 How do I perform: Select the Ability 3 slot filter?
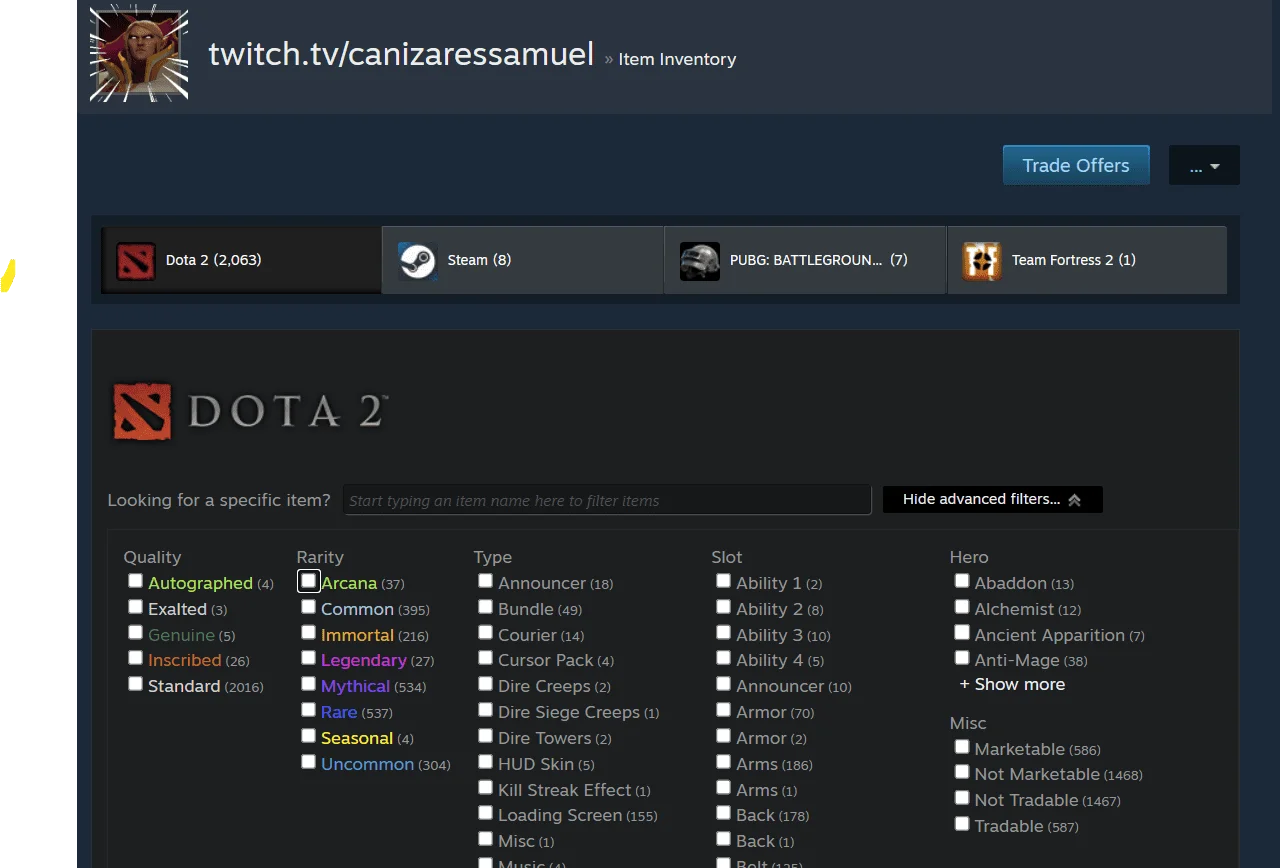[723, 633]
